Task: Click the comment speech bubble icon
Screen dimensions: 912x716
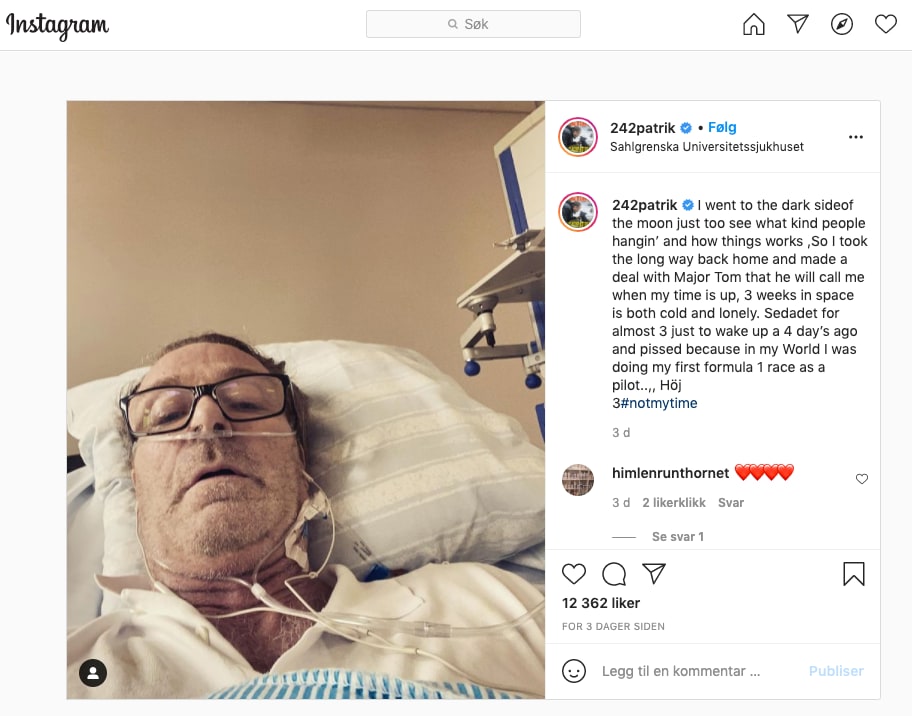Action: tap(614, 574)
